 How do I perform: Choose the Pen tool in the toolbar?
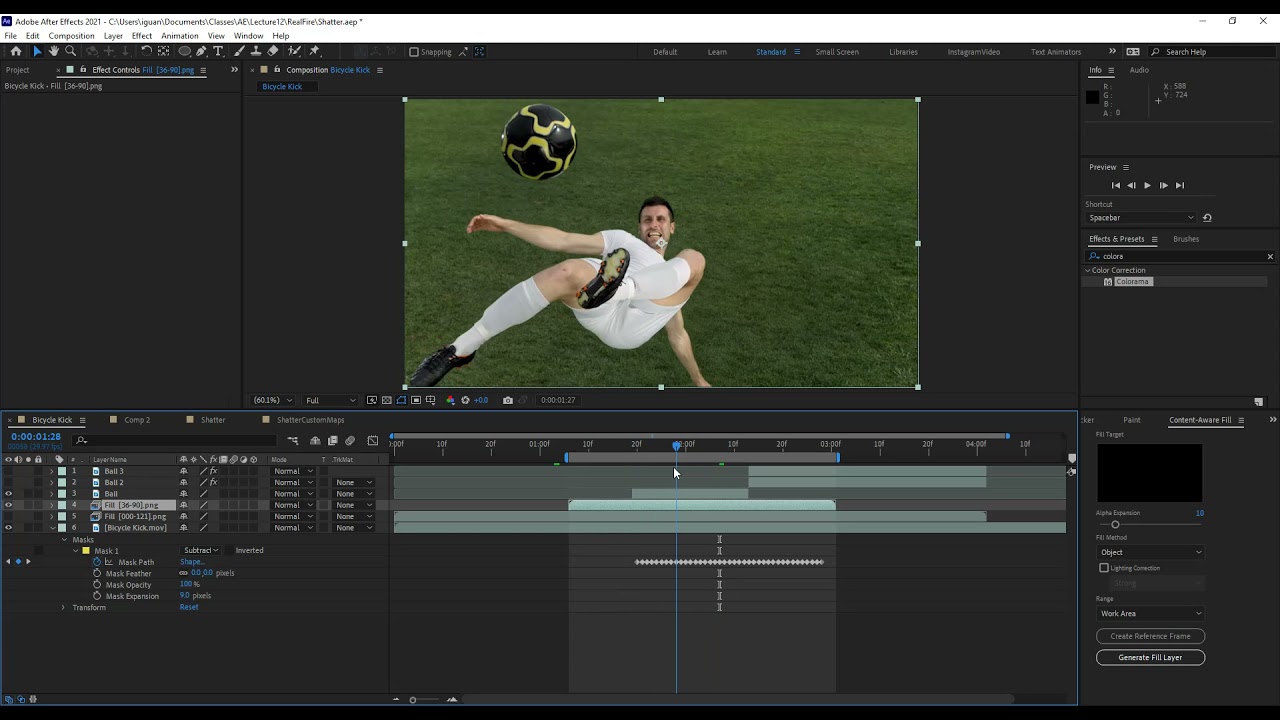point(201,51)
